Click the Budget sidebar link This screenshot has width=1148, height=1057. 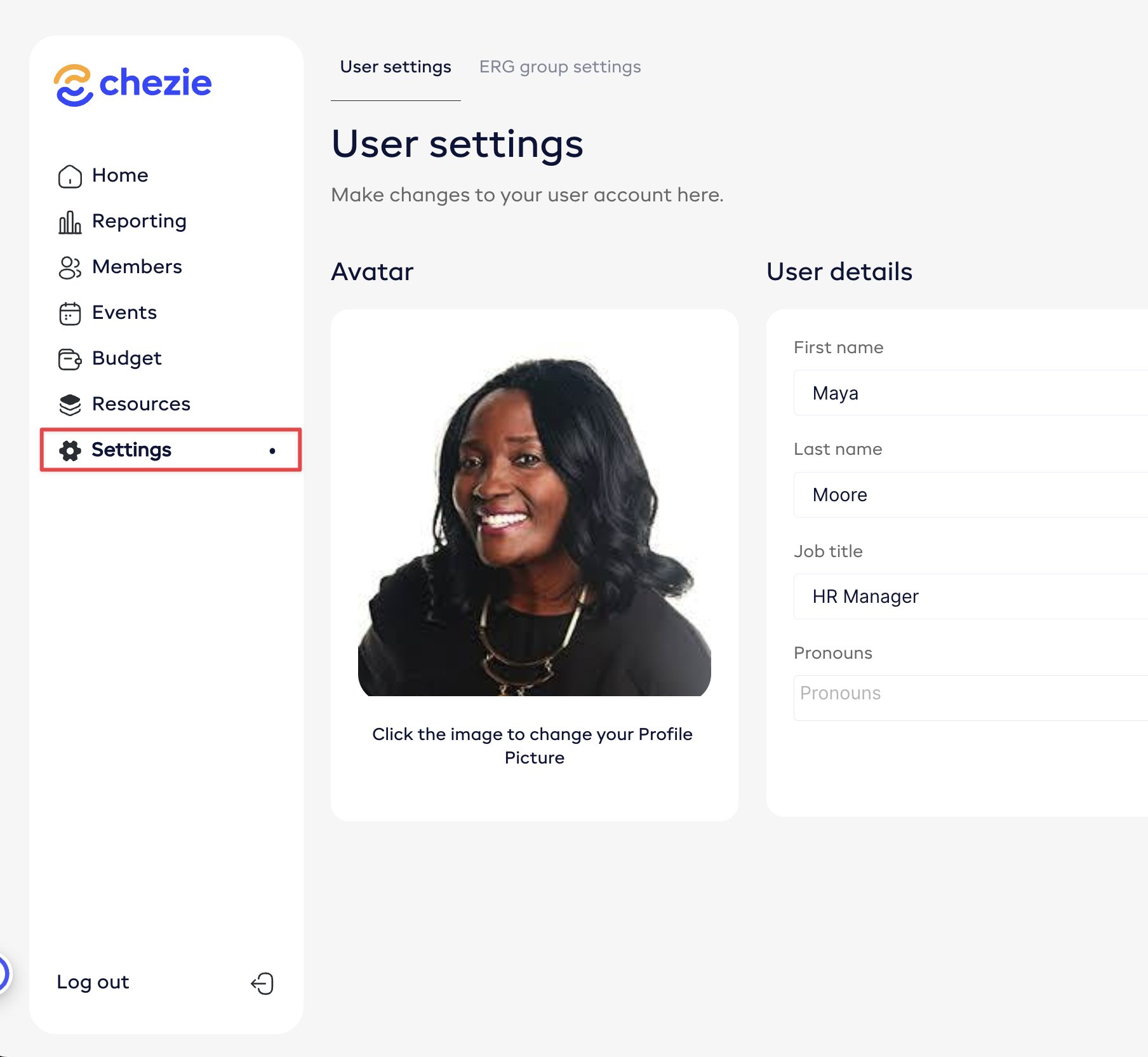[127, 358]
